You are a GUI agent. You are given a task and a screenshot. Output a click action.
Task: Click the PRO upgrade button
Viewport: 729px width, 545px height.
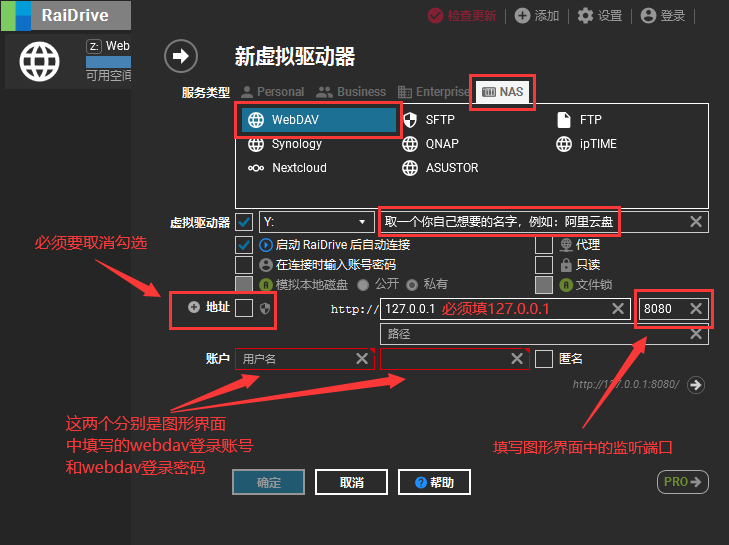point(683,482)
